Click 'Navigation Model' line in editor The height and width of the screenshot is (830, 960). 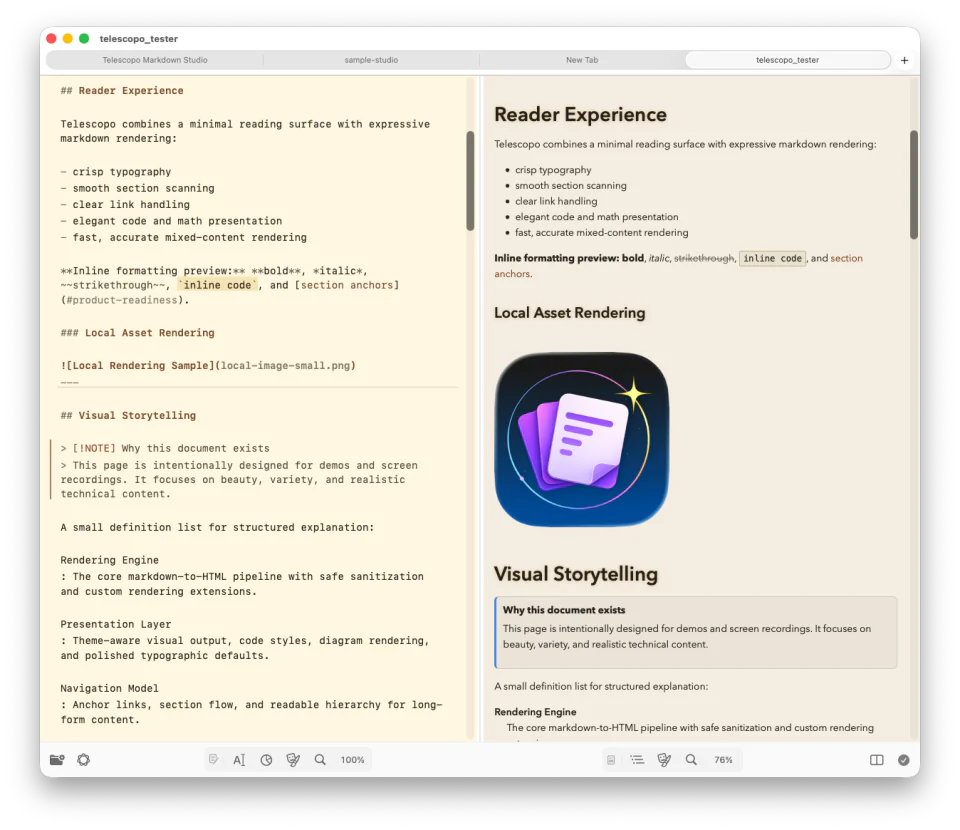[x=110, y=689]
